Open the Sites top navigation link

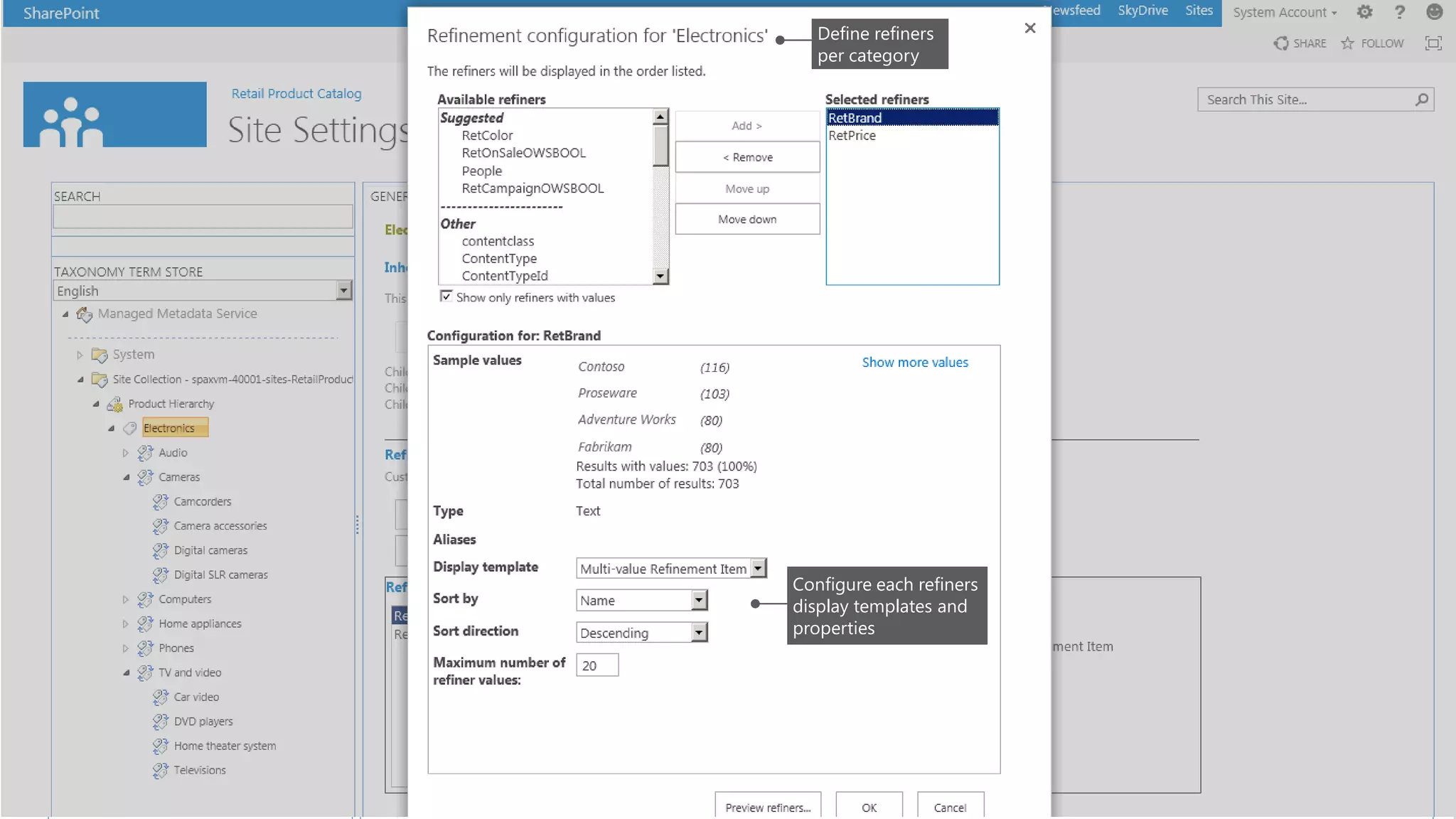(1199, 11)
